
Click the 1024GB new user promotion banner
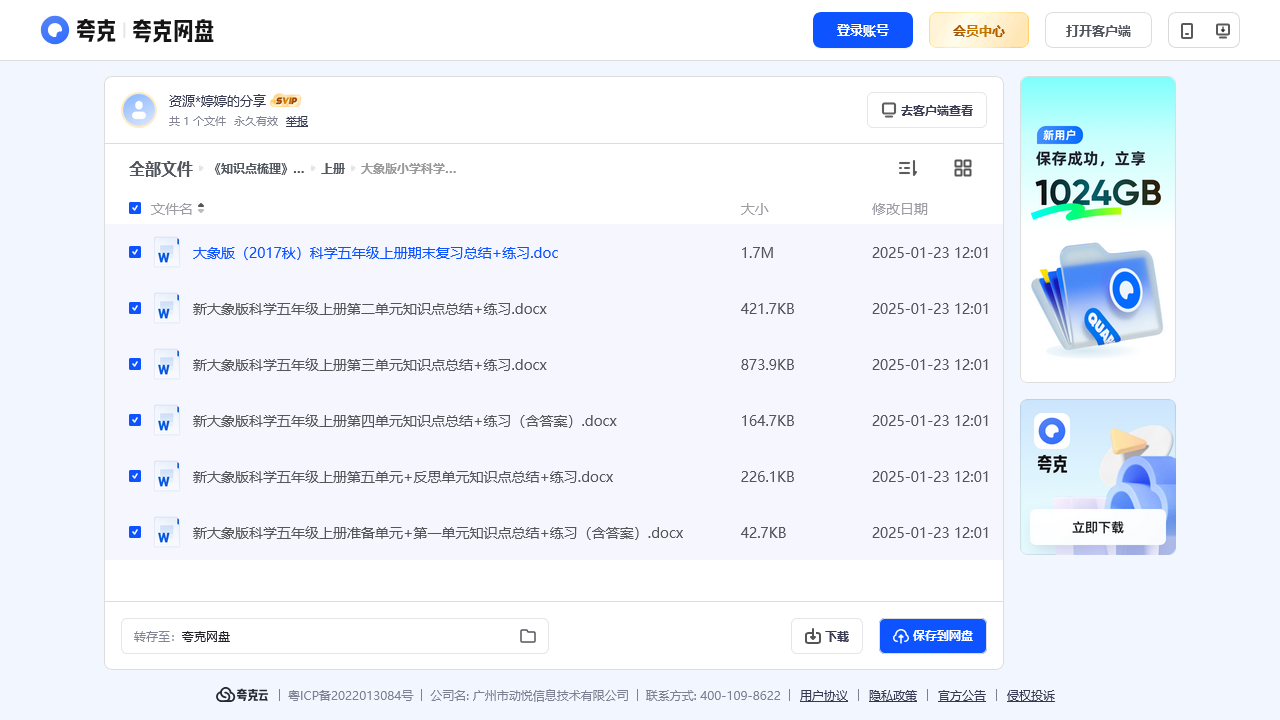pyautogui.click(x=1098, y=229)
